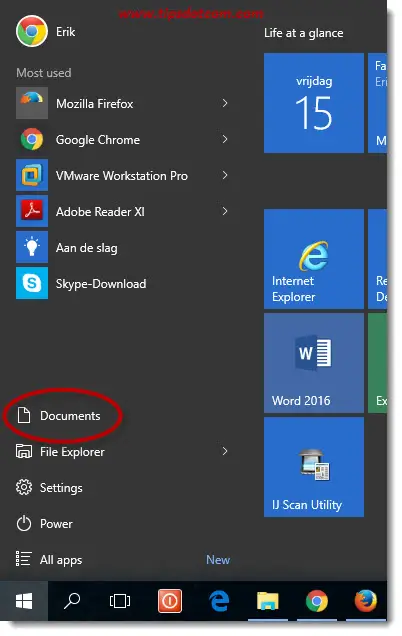Expand VMware Workstation Pro jump list arrow
The width and height of the screenshot is (402, 636).
225,175
